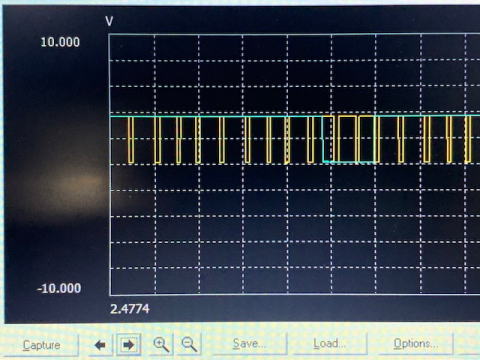Click the cyan trace's falling edge
Viewport: 480px width, 360px height.
point(323,139)
